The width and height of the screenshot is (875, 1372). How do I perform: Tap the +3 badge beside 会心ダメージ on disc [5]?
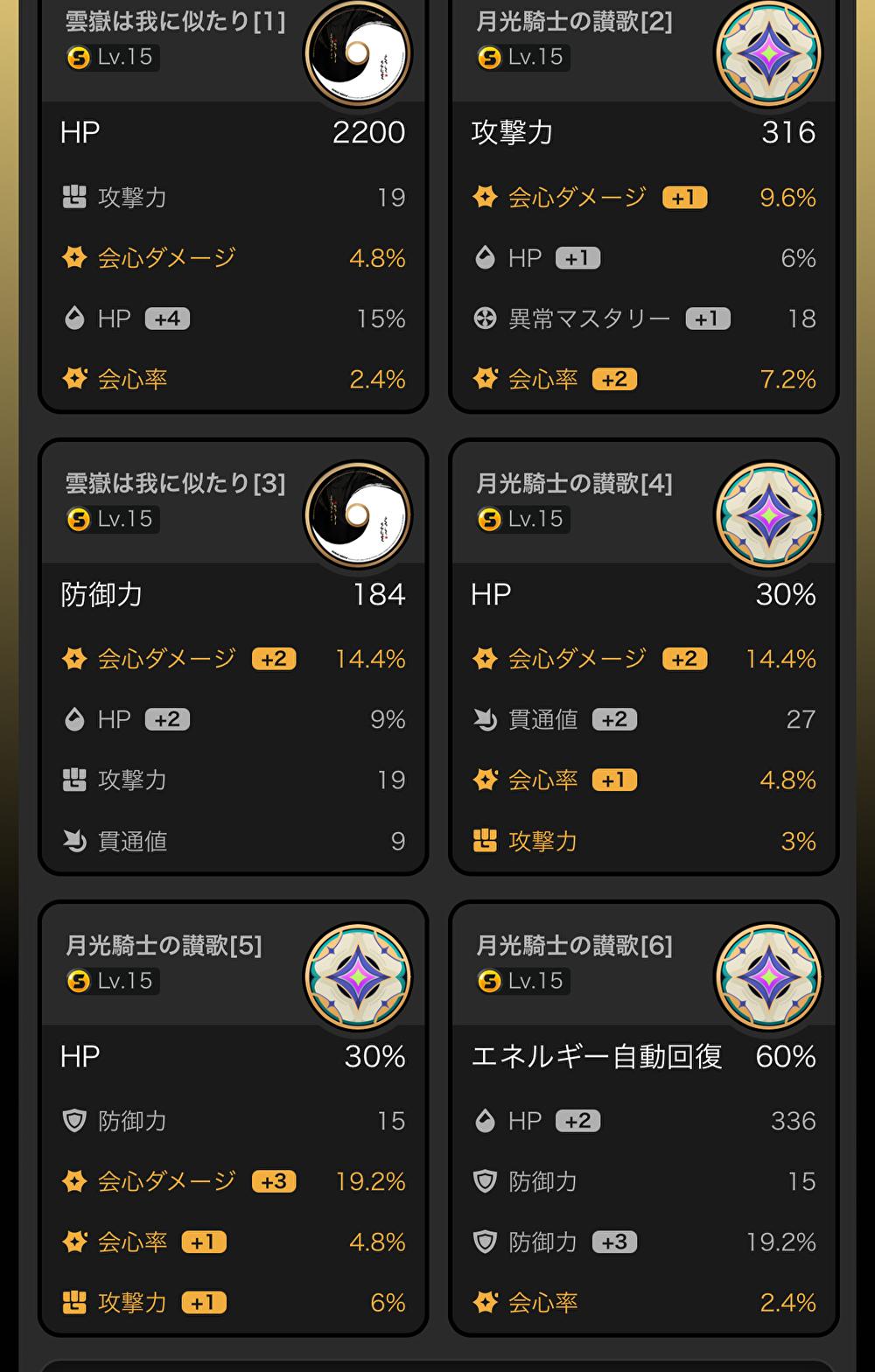click(274, 1181)
